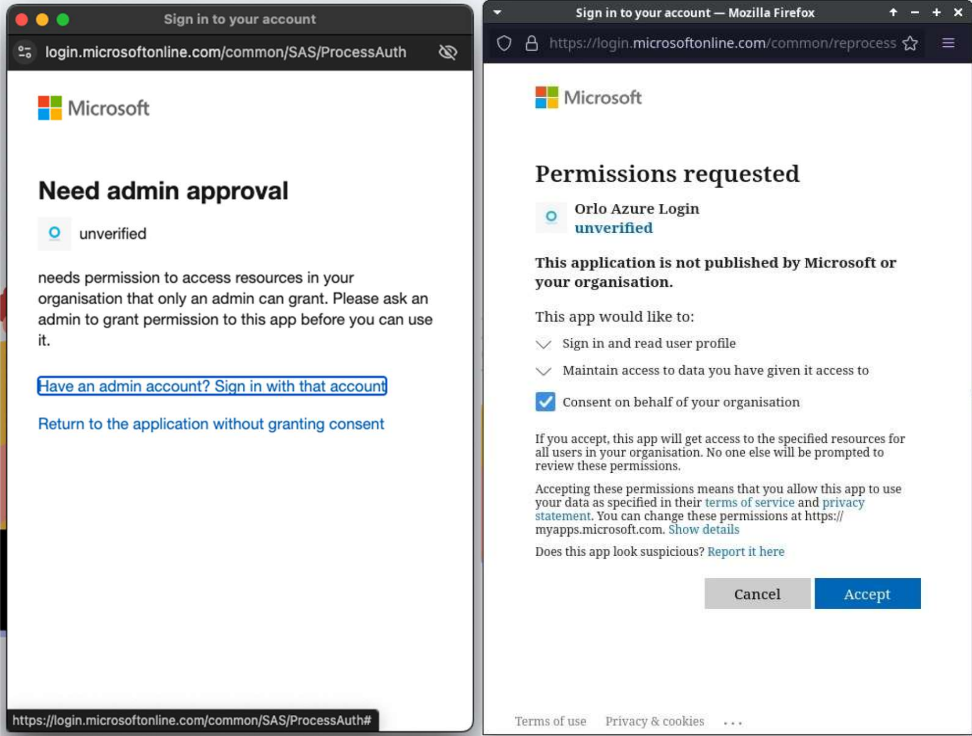Viewport: 972px width, 736px height.
Task: Click the Orlo Azure Login app icon
Action: (551, 217)
